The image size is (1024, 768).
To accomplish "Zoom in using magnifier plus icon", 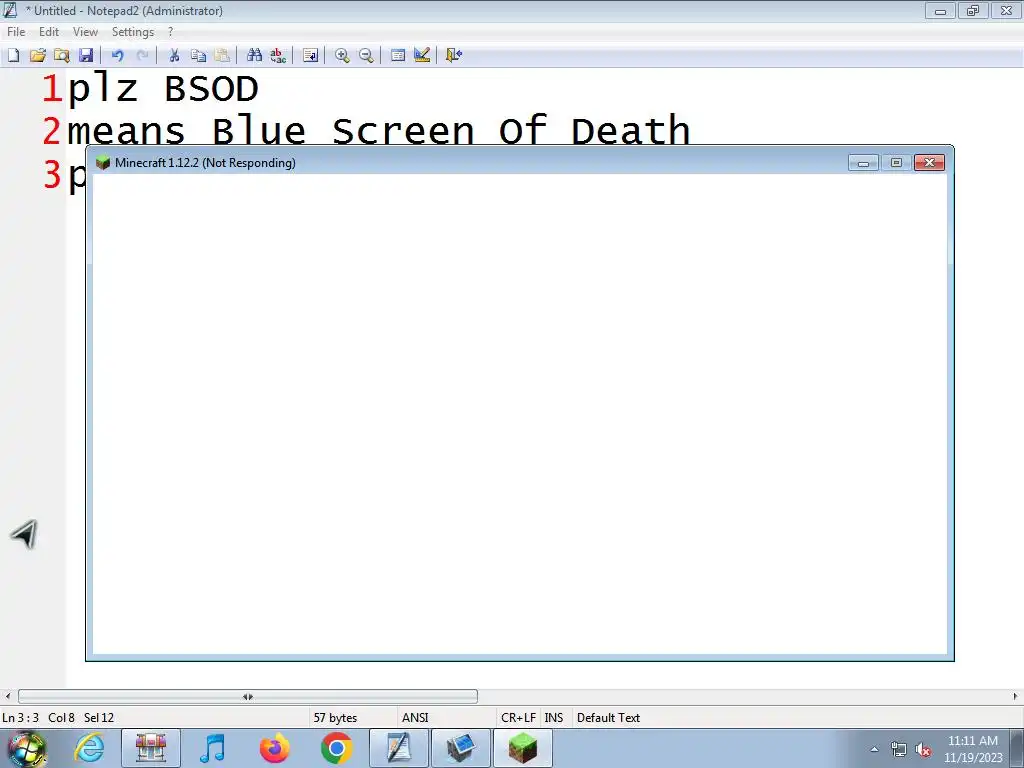I will tap(342, 56).
